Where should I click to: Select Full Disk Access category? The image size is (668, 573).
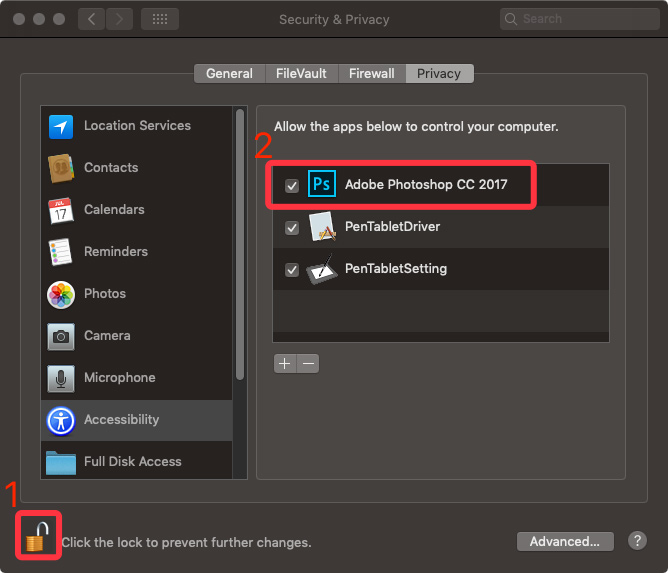point(136,462)
